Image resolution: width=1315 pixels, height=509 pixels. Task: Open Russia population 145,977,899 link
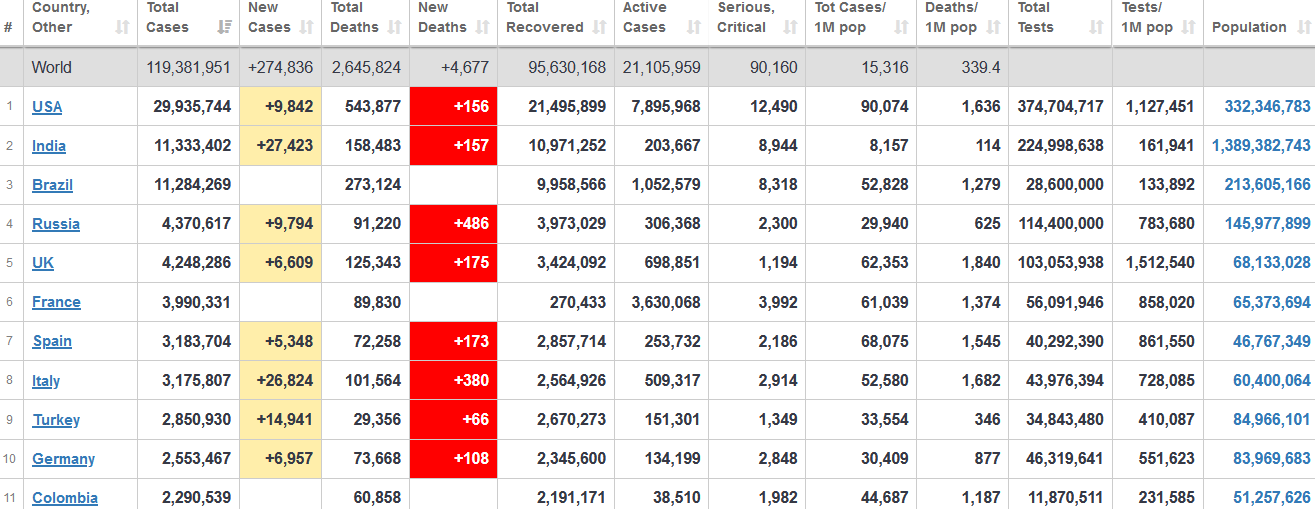tap(1267, 224)
